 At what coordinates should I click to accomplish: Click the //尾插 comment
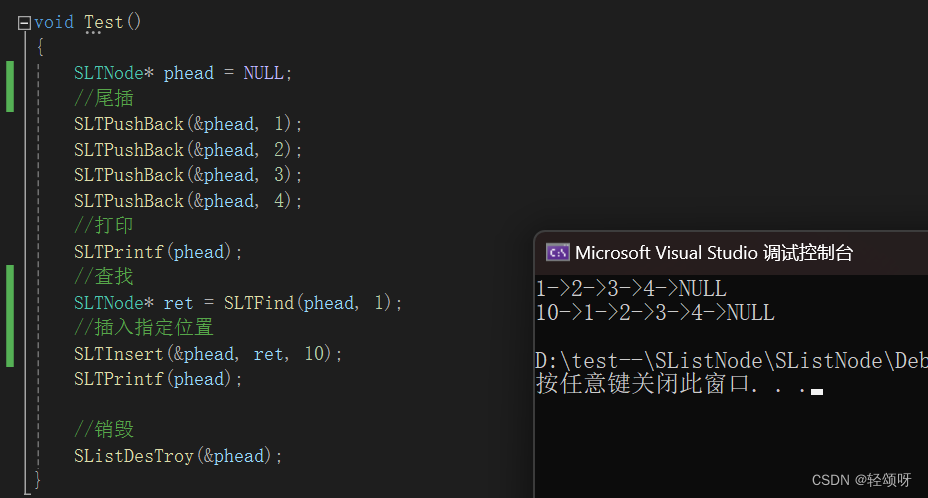(x=104, y=98)
